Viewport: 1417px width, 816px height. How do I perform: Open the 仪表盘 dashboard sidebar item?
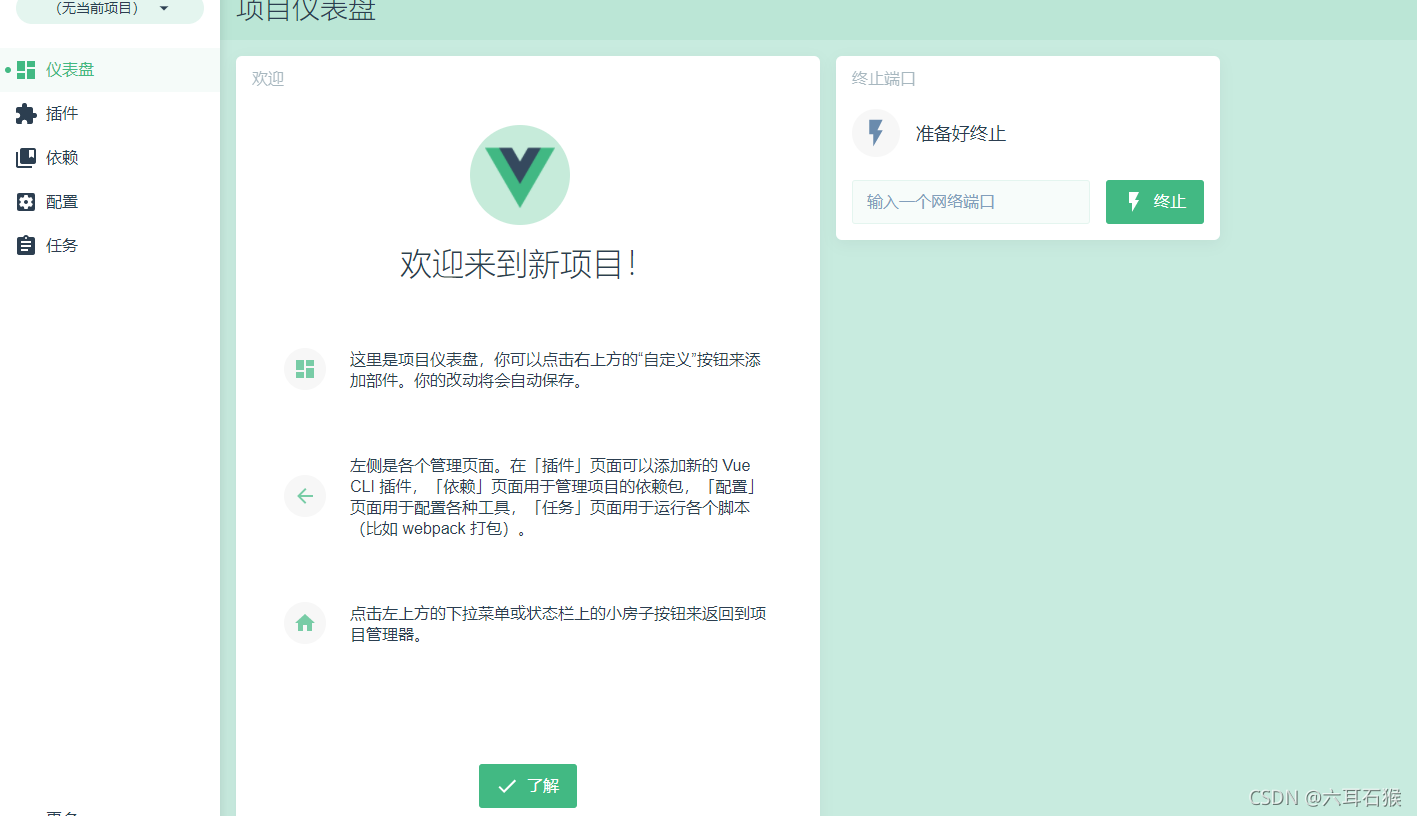(110, 70)
